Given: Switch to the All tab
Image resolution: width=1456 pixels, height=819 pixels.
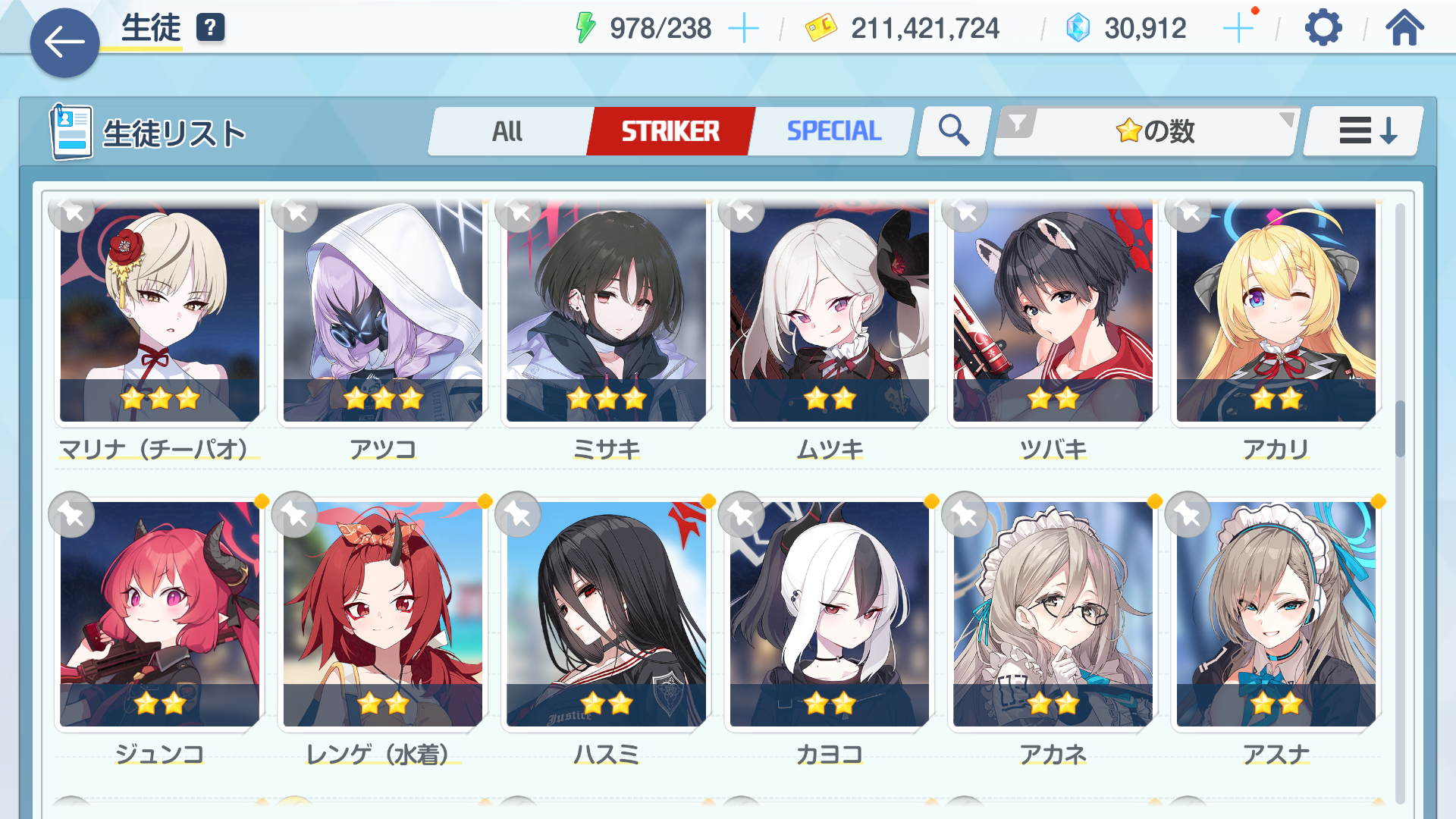Looking at the screenshot, I should point(507,131).
